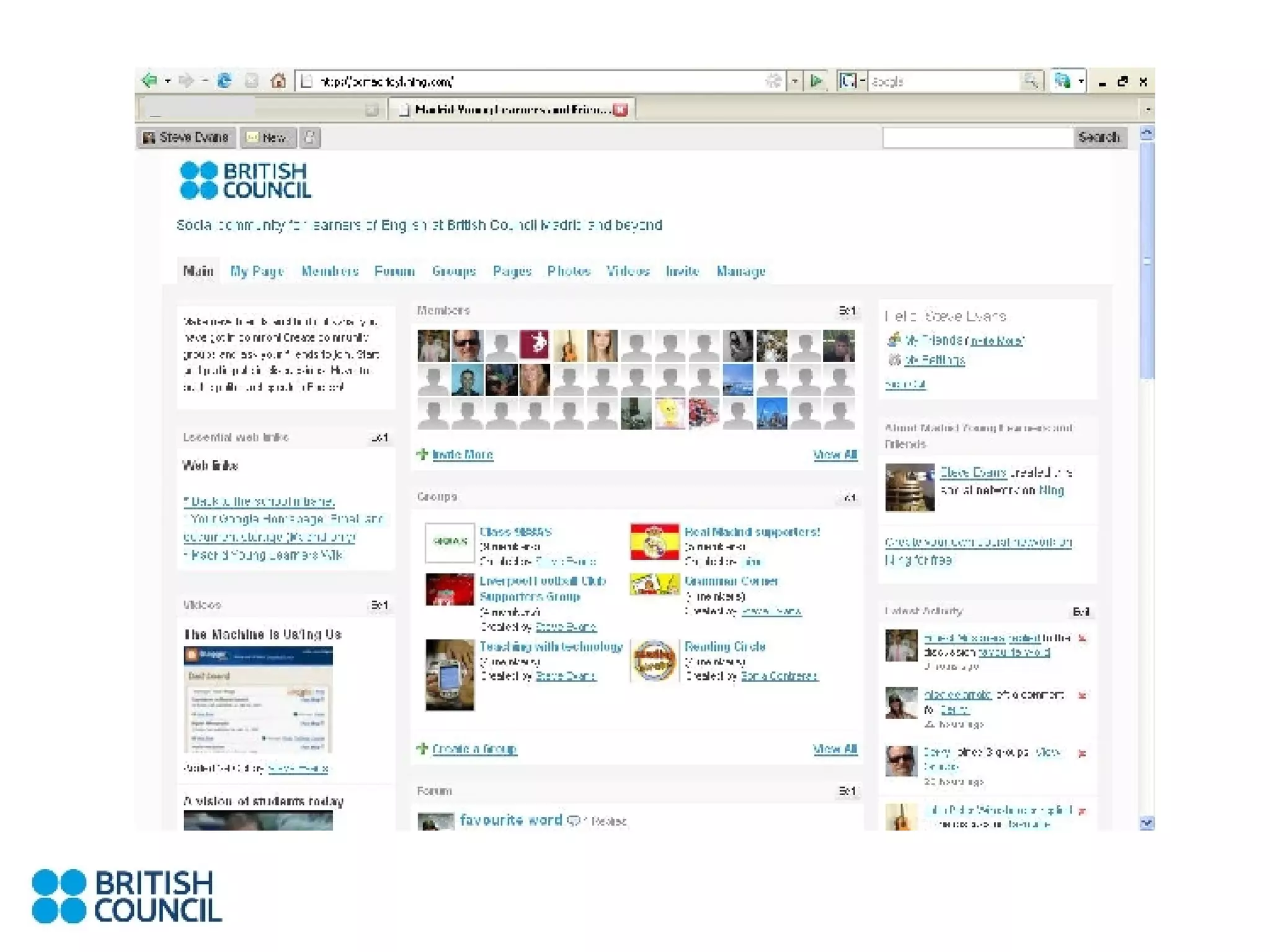Image resolution: width=1270 pixels, height=952 pixels.
Task: Open the Forum navigation tab
Action: 394,271
